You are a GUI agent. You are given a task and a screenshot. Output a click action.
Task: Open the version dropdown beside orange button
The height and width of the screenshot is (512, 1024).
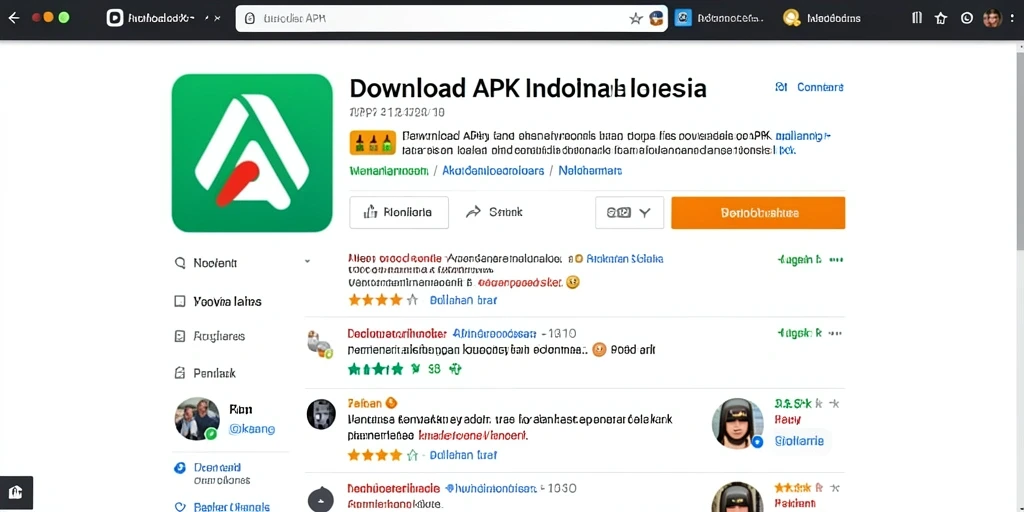click(629, 212)
